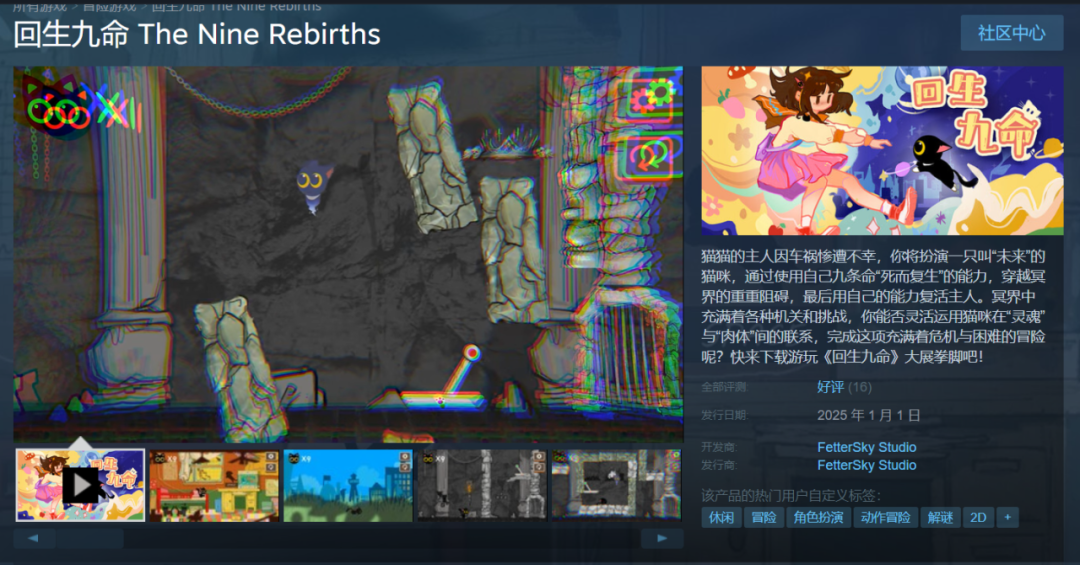
Task: Select the gray ruins screenshot thumbnail
Action: point(482,485)
